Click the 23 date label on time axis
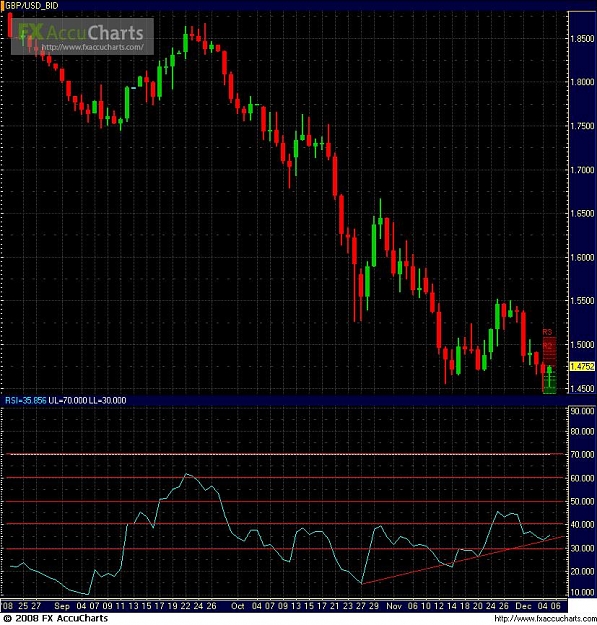Screen dimensions: 597x625 pyautogui.click(x=348, y=606)
